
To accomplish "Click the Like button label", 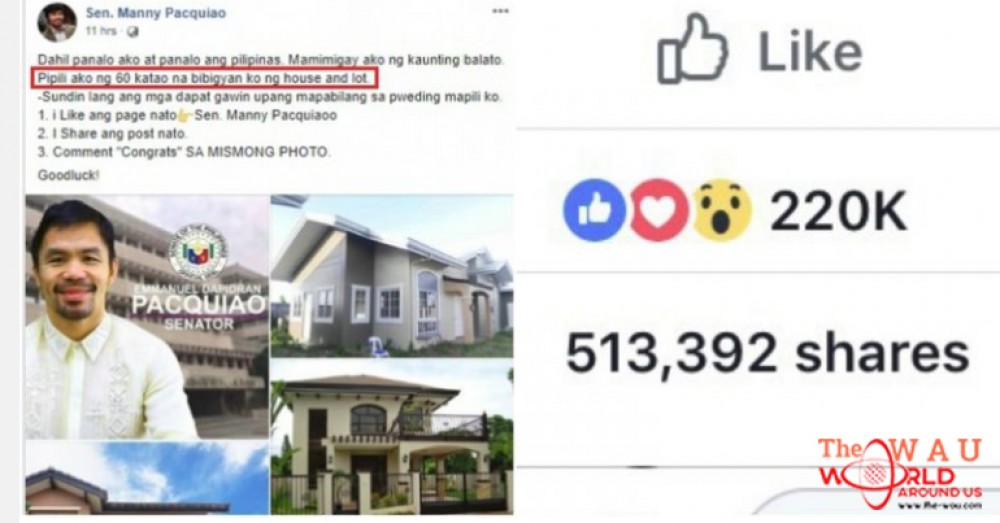I will (810, 51).
